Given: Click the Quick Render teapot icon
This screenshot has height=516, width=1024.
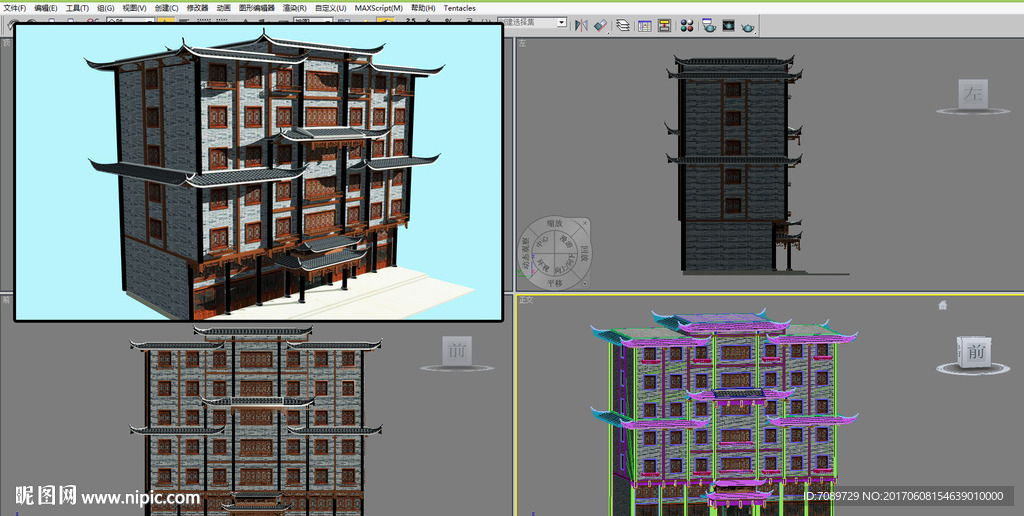Looking at the screenshot, I should click(748, 25).
